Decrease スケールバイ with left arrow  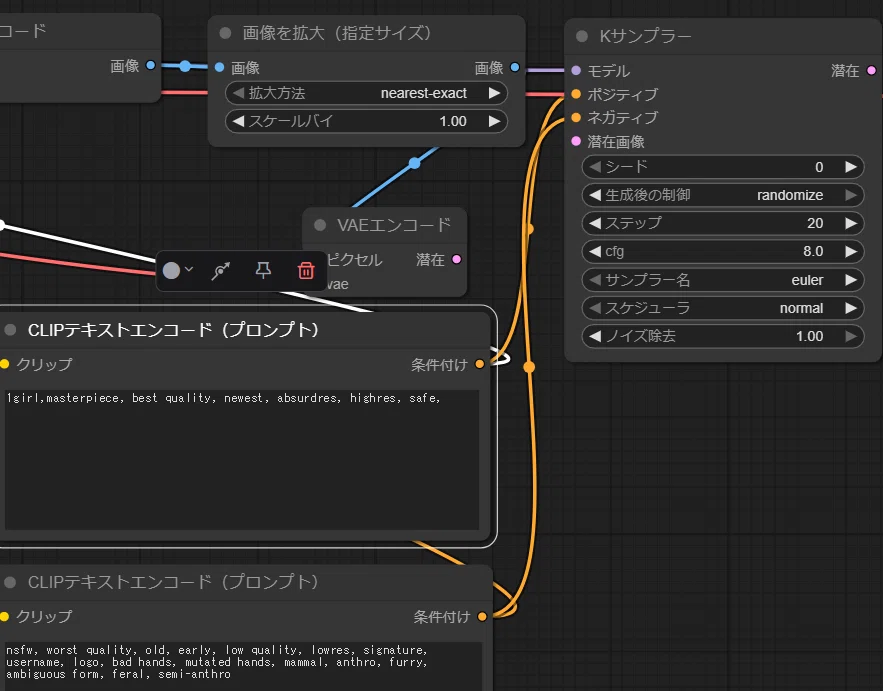click(x=238, y=121)
